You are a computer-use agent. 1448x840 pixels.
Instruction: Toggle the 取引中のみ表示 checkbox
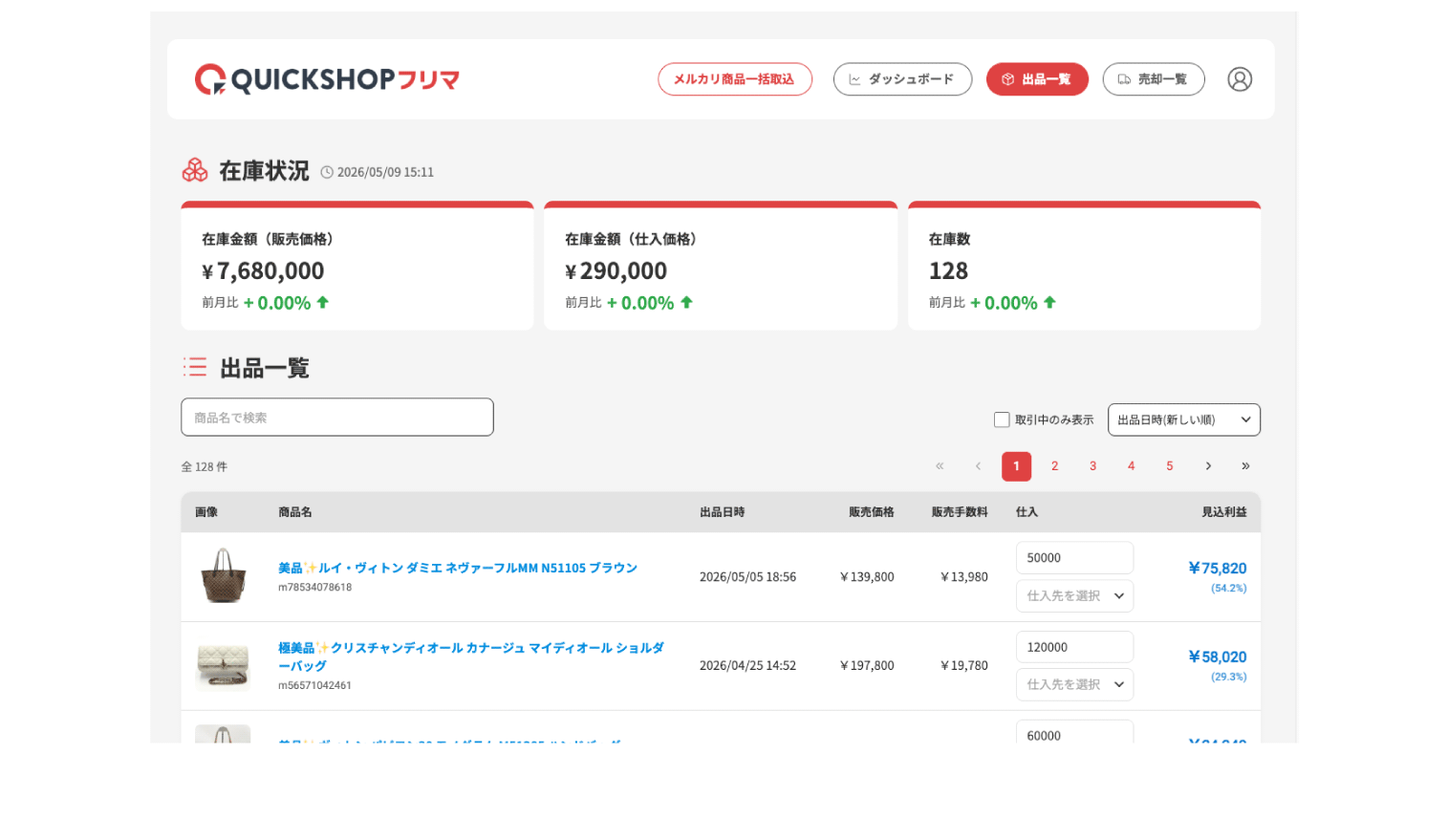tap(1002, 420)
